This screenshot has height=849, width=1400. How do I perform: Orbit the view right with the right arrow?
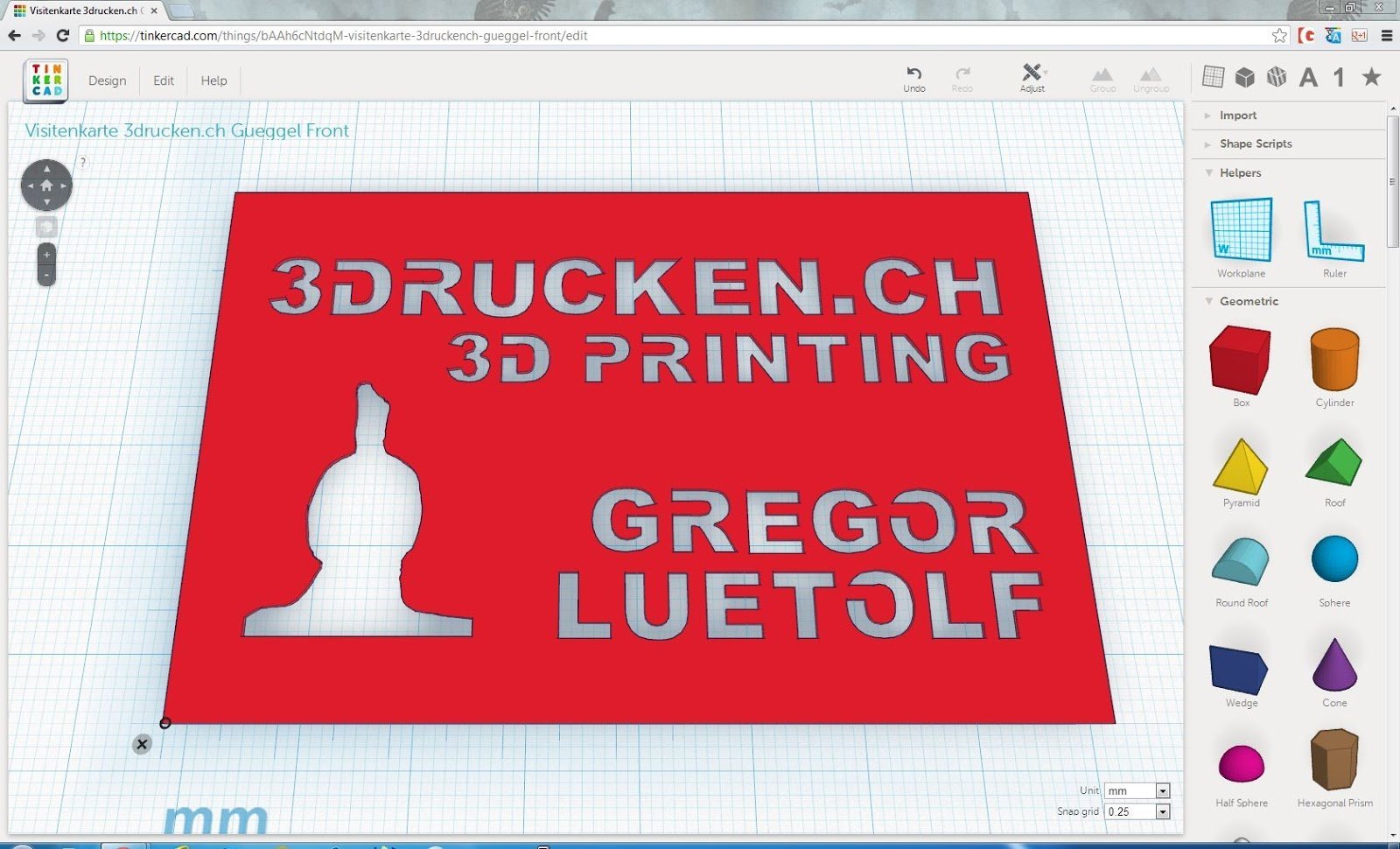point(63,186)
